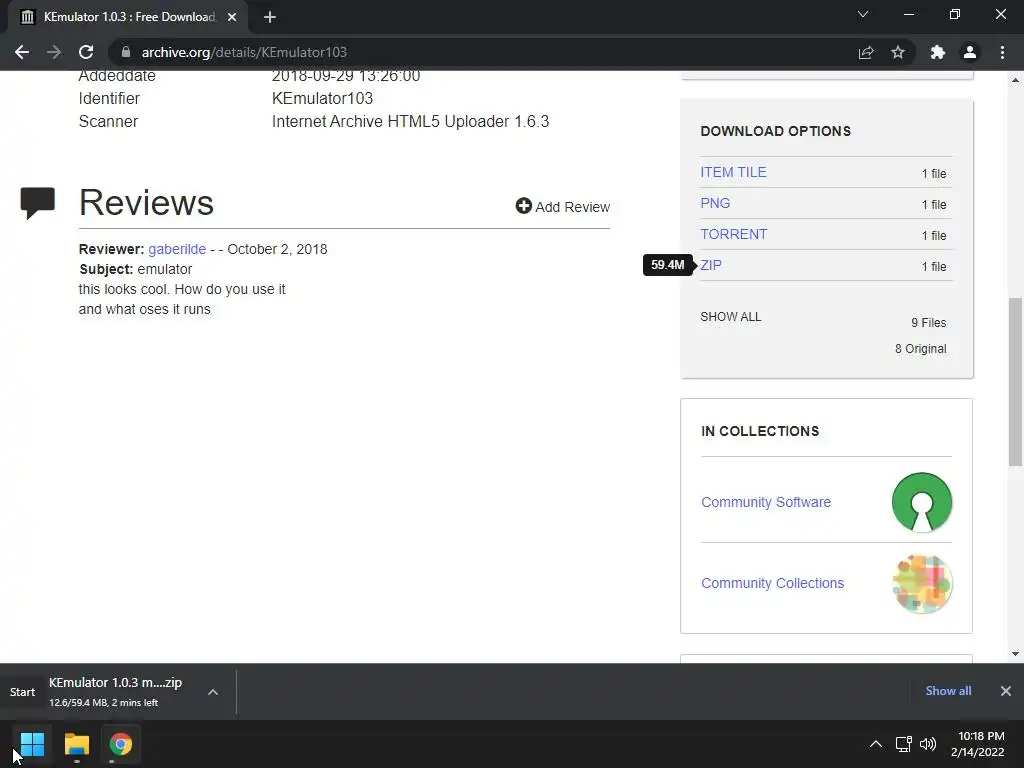Bookmark this tab with star icon
The image size is (1024, 768).
pyautogui.click(x=898, y=52)
